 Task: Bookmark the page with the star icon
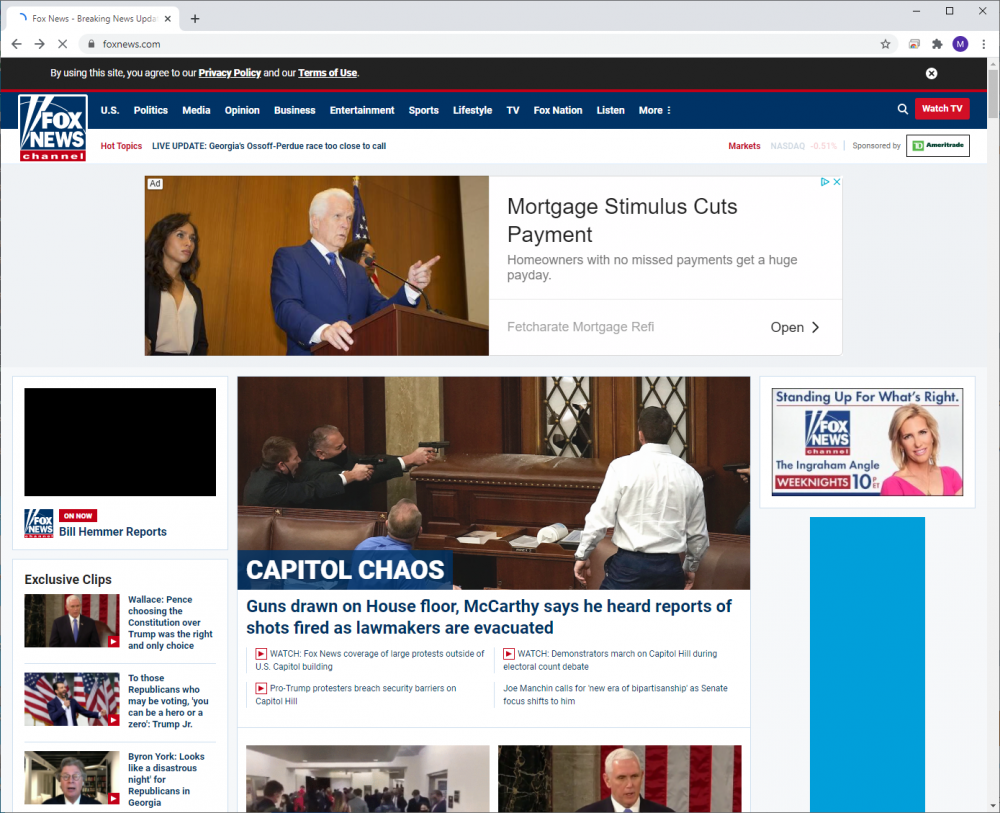886,43
